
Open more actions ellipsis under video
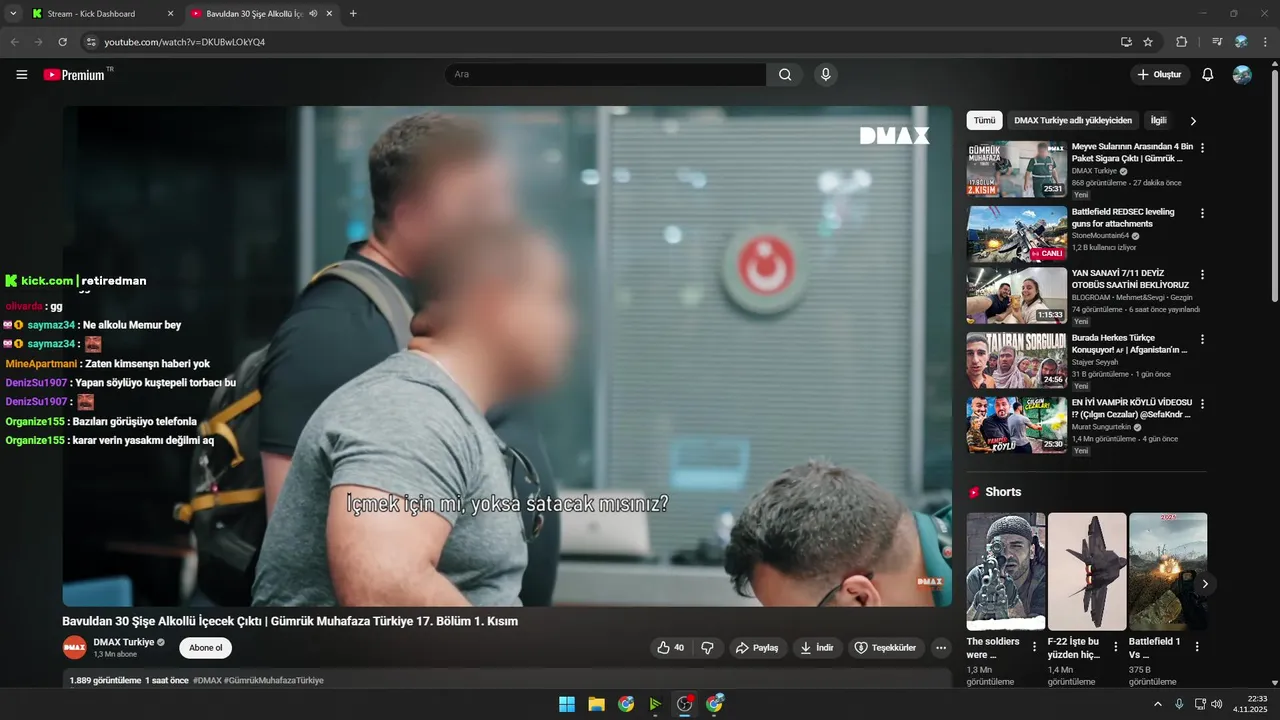[x=940, y=648]
